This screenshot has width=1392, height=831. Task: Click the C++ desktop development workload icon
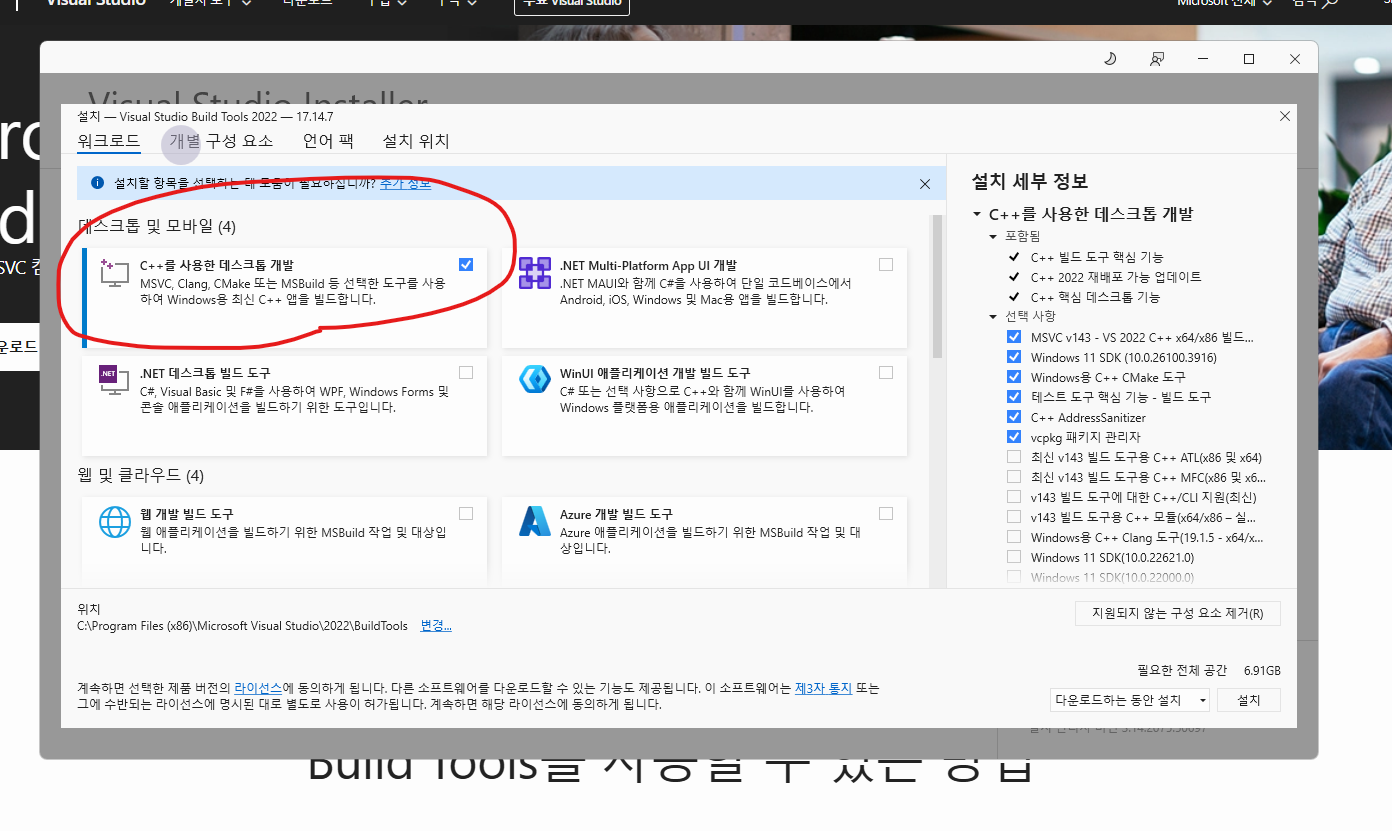click(x=114, y=273)
